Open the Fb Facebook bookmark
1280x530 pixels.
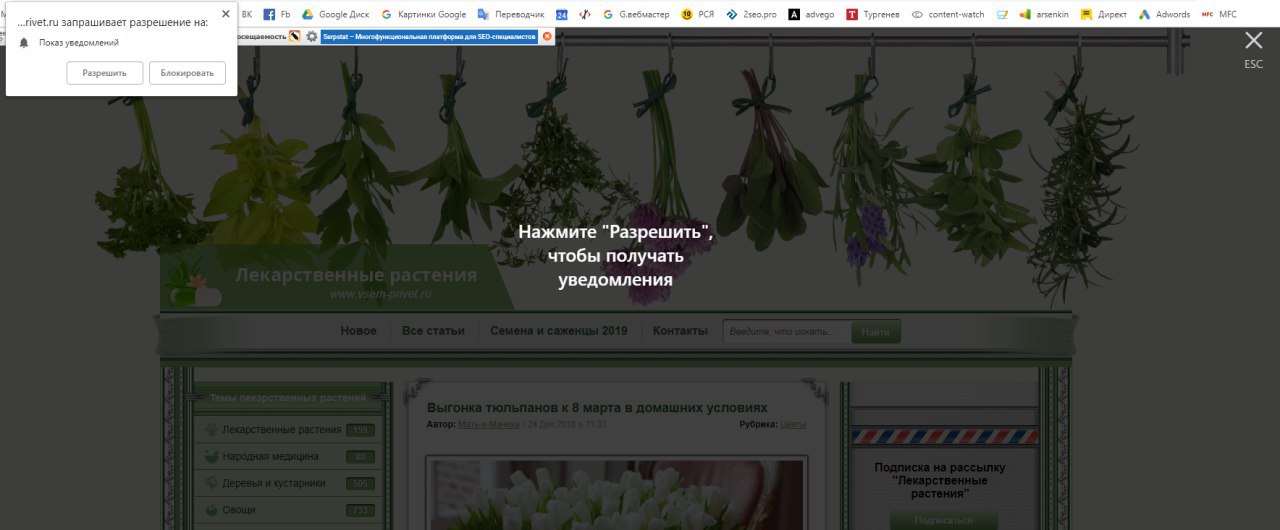tap(278, 14)
